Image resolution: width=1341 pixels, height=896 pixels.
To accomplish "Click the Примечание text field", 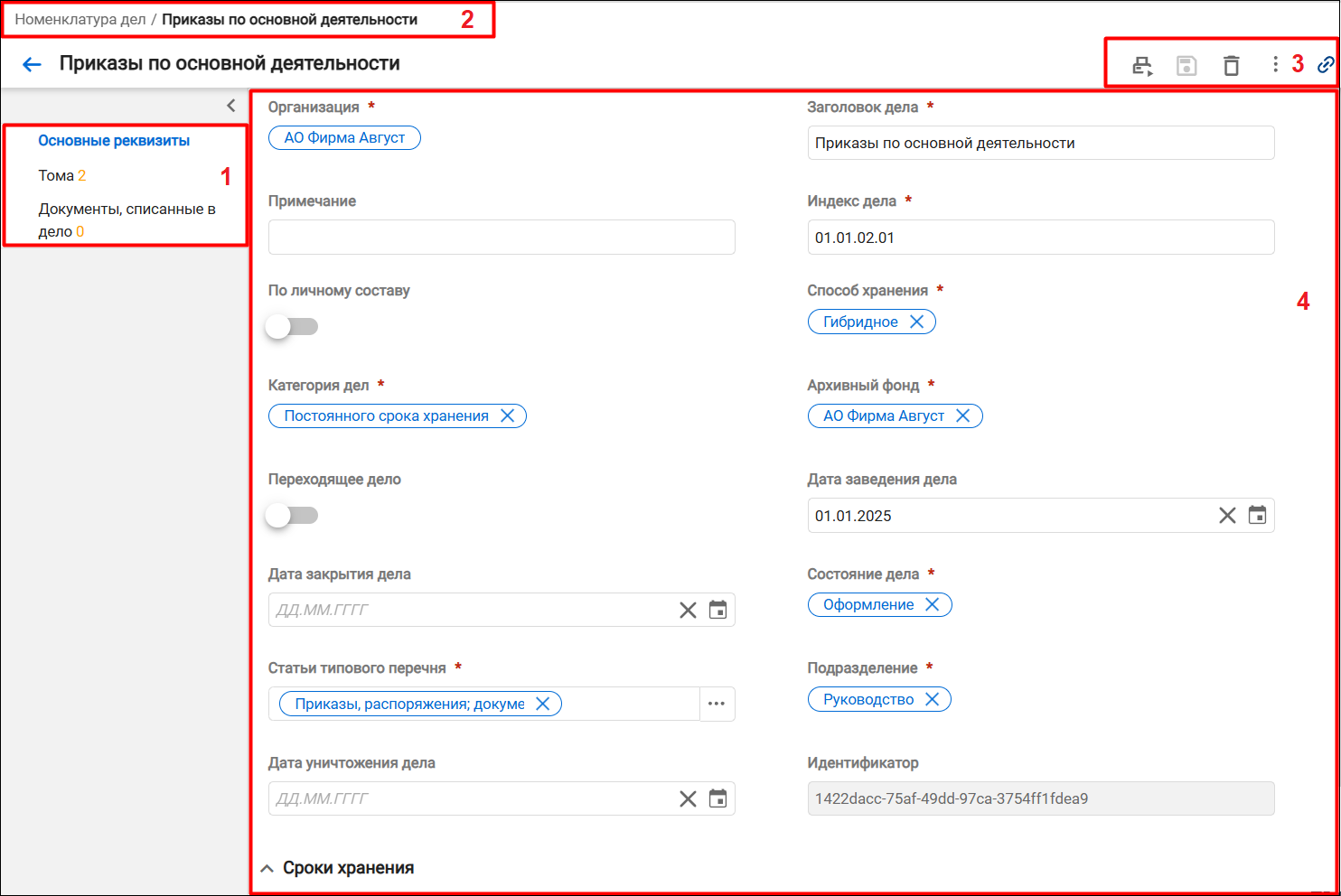I will tap(502, 237).
